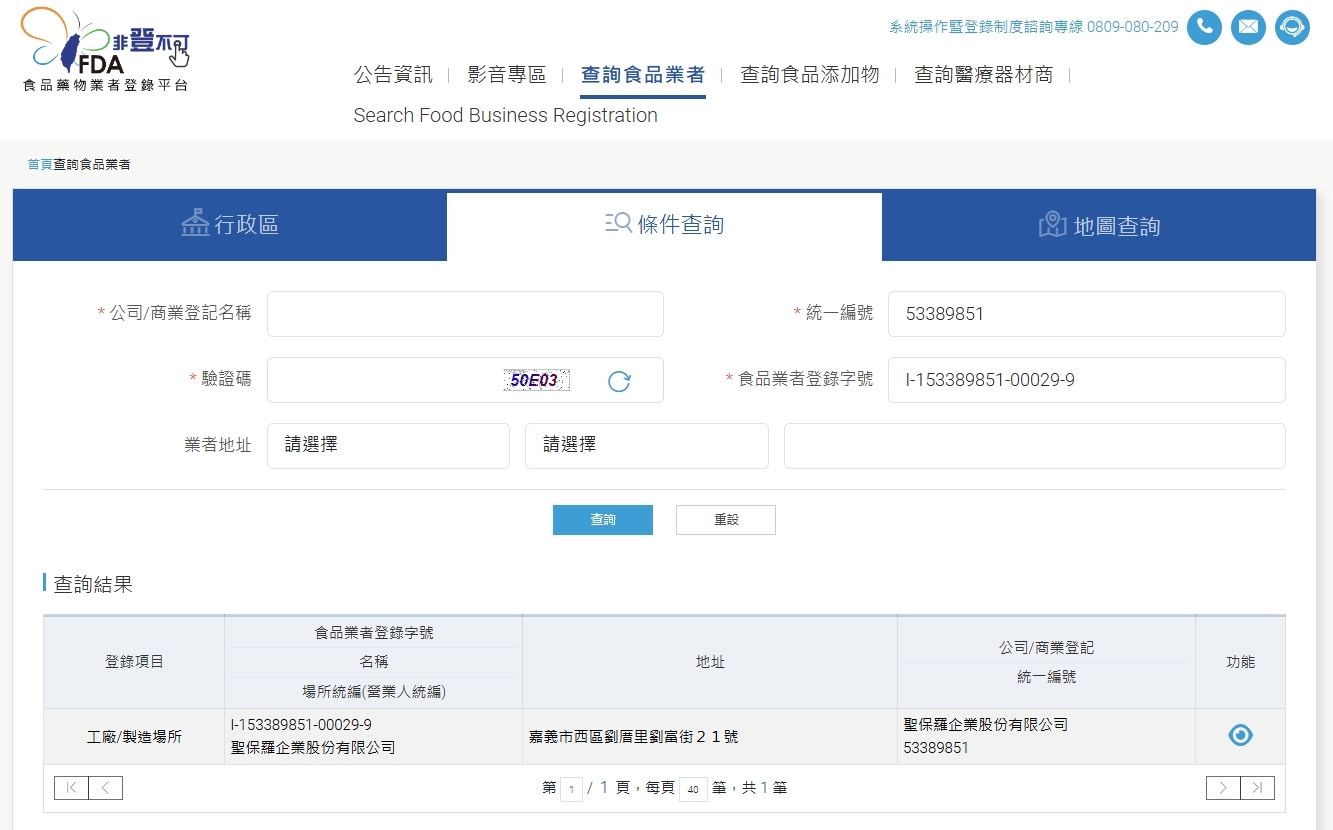This screenshot has width=1333, height=830.
Task: Open the customer service headset icon
Action: point(1292,27)
